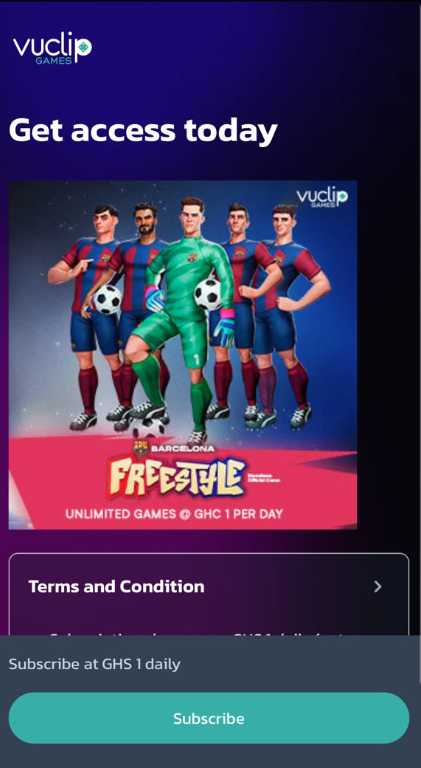421x768 pixels.
Task: Click the 'Subscribe at GHS 1 daily' text
Action: (94, 664)
